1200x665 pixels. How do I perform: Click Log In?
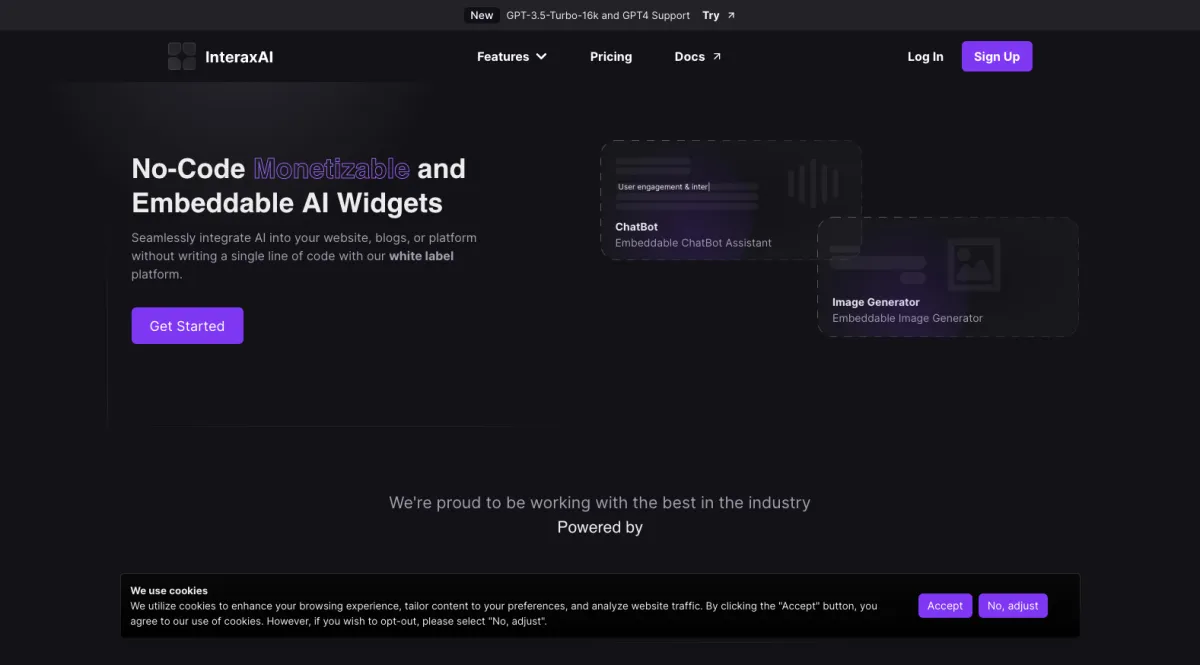pyautogui.click(x=925, y=57)
